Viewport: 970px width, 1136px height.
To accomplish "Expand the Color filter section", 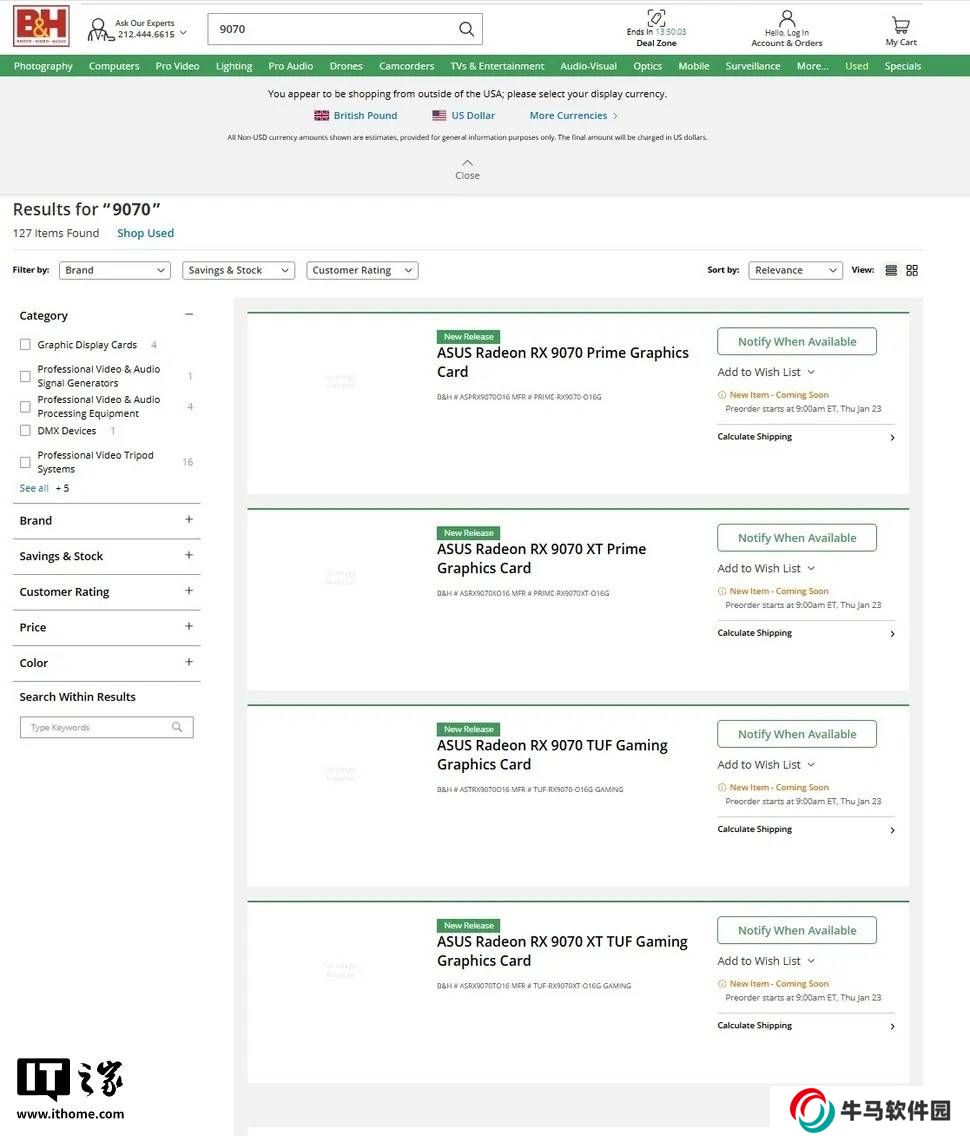I will pyautogui.click(x=189, y=662).
